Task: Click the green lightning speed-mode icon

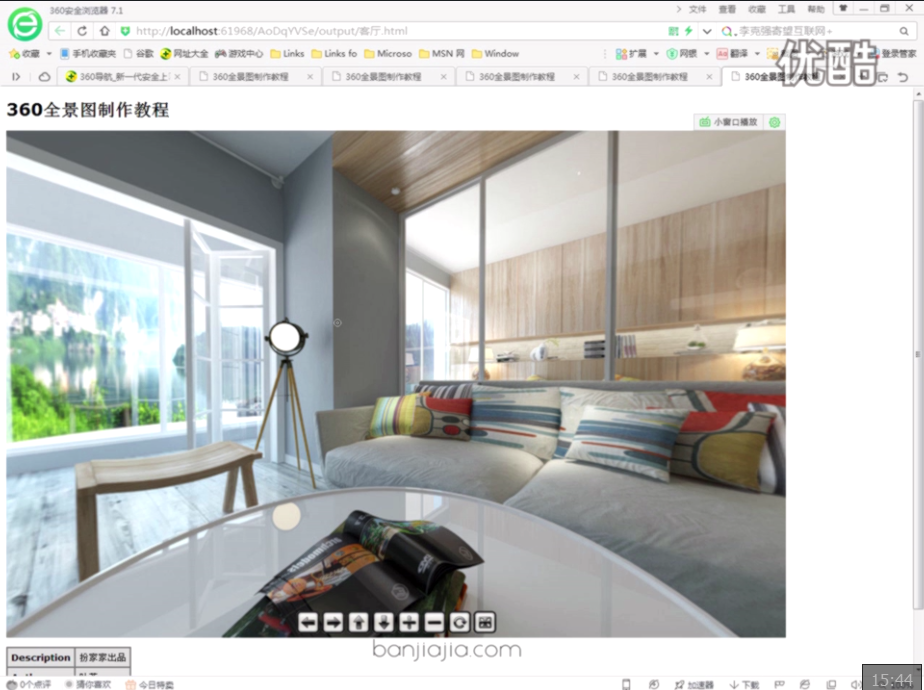Action: 688,31
